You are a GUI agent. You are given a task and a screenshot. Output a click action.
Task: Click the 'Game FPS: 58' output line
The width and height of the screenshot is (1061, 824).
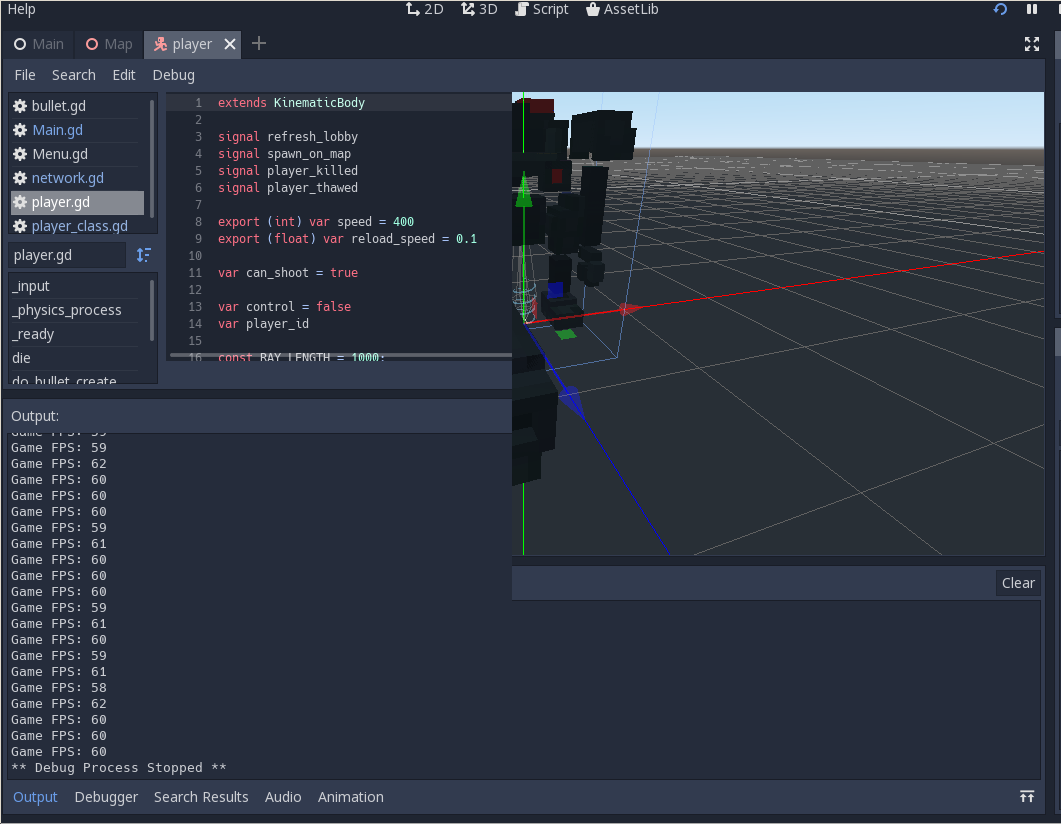(x=59, y=688)
